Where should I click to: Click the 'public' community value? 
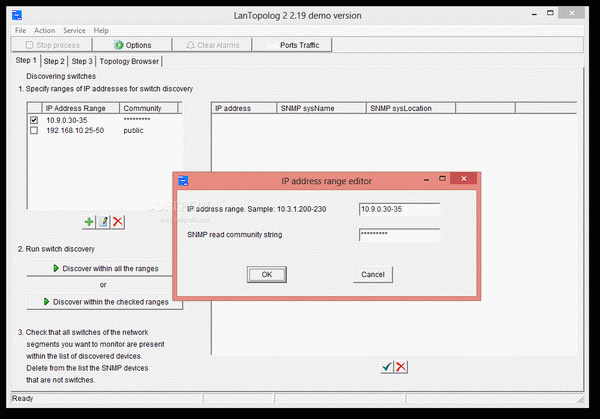[x=133, y=130]
